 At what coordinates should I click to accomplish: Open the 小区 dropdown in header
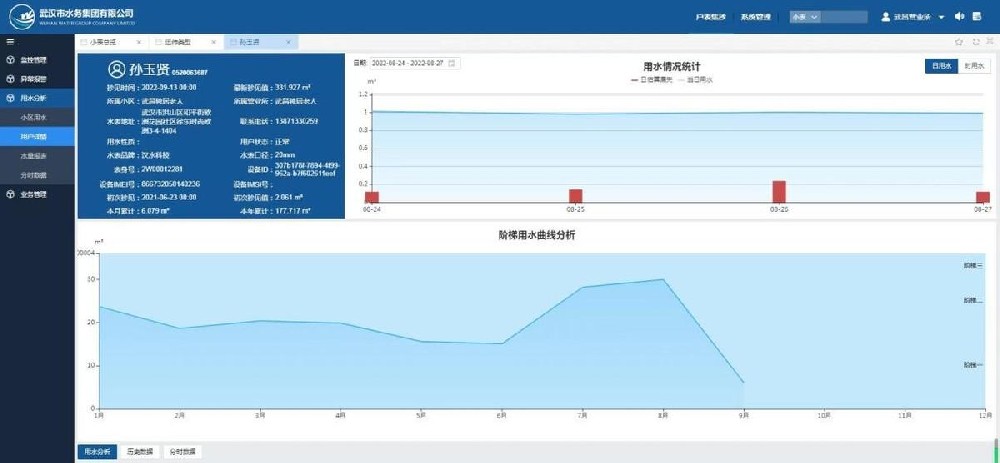(x=805, y=17)
